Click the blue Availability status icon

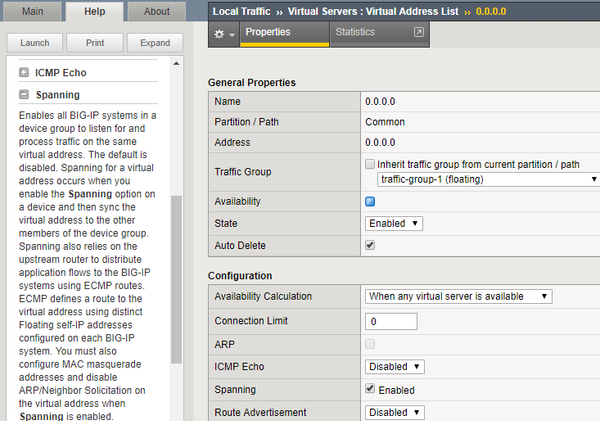click(x=370, y=201)
